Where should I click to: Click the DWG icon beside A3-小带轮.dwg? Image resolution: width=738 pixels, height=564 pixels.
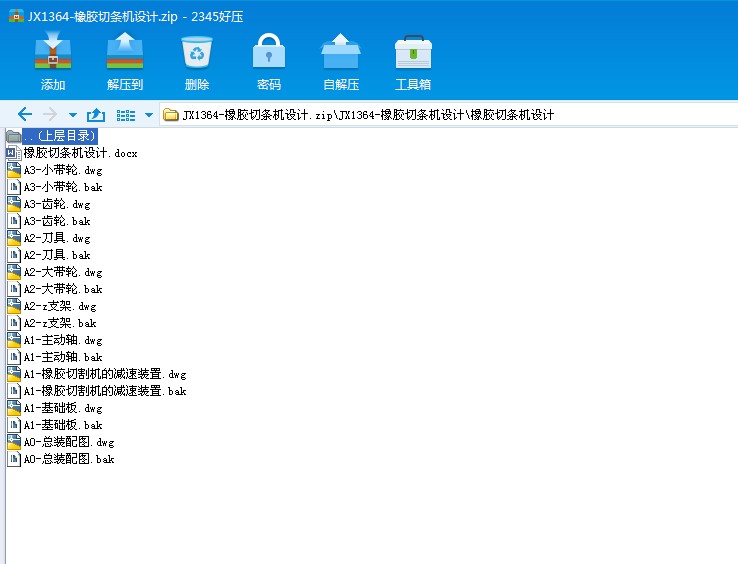pos(14,170)
